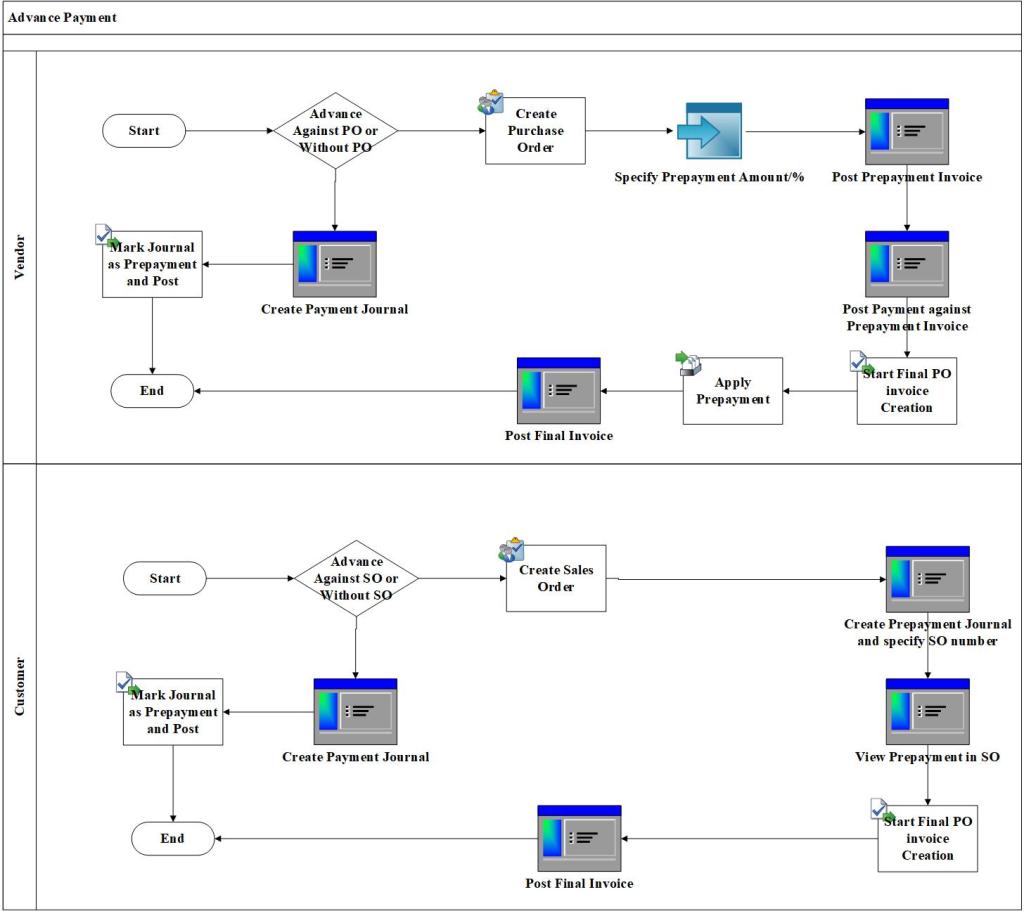
Task: Click the End terminator in Customer lane
Action: (x=173, y=838)
